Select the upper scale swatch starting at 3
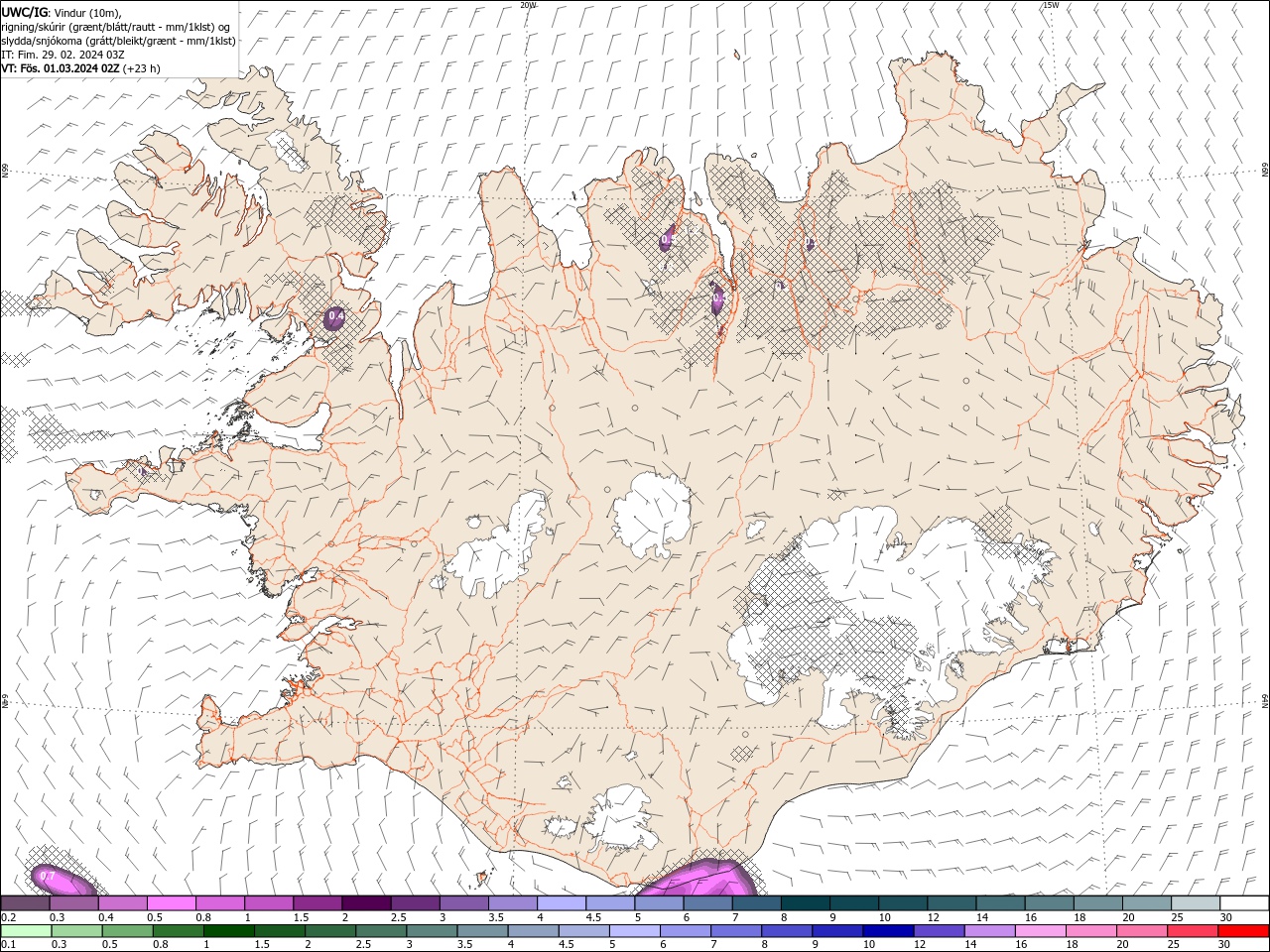Viewport: 1270px width, 952px height. [463, 903]
